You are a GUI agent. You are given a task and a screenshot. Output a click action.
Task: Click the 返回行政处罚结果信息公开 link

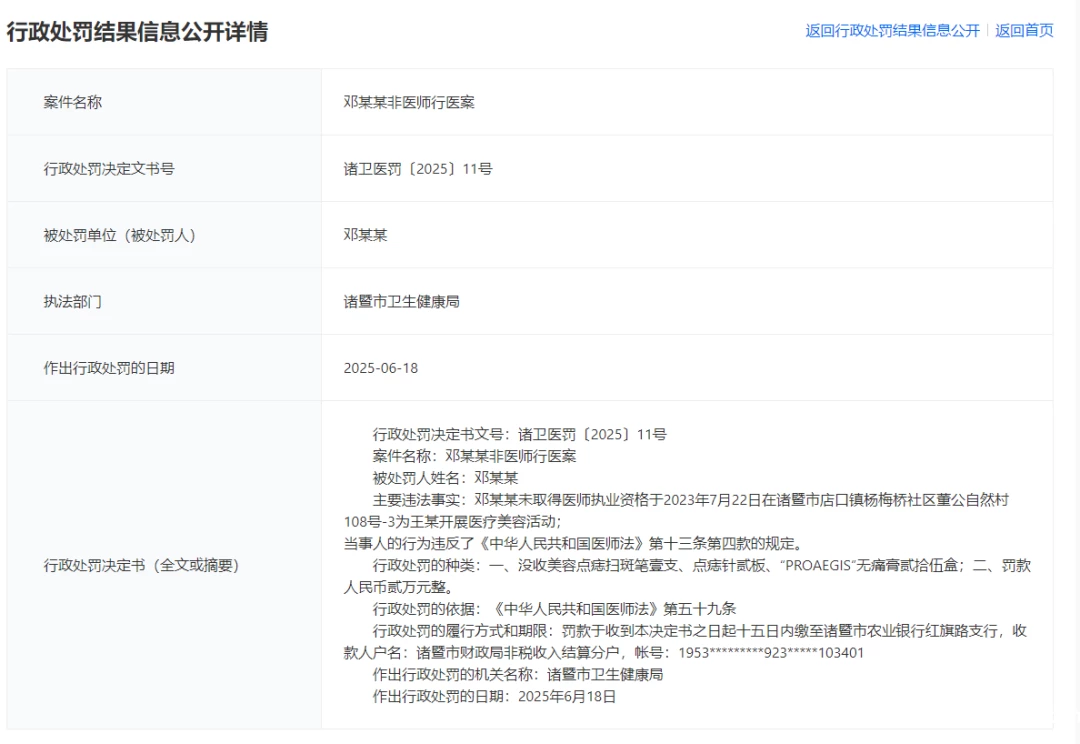[892, 31]
